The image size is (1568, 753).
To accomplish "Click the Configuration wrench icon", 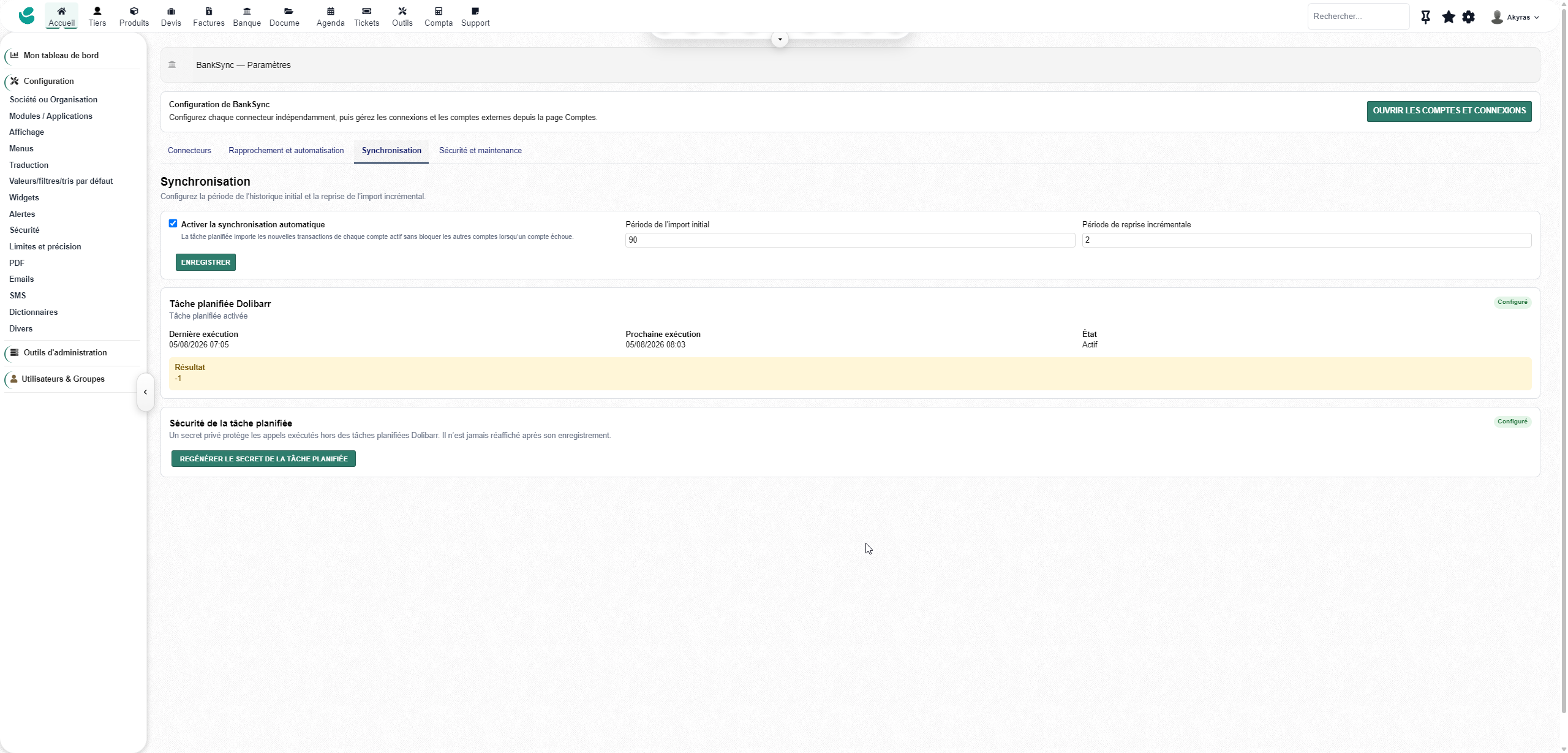I will tap(14, 81).
